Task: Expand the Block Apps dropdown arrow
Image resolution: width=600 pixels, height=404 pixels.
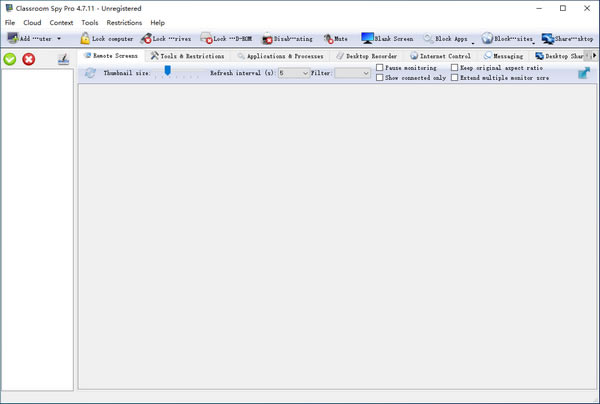Action: pos(473,43)
